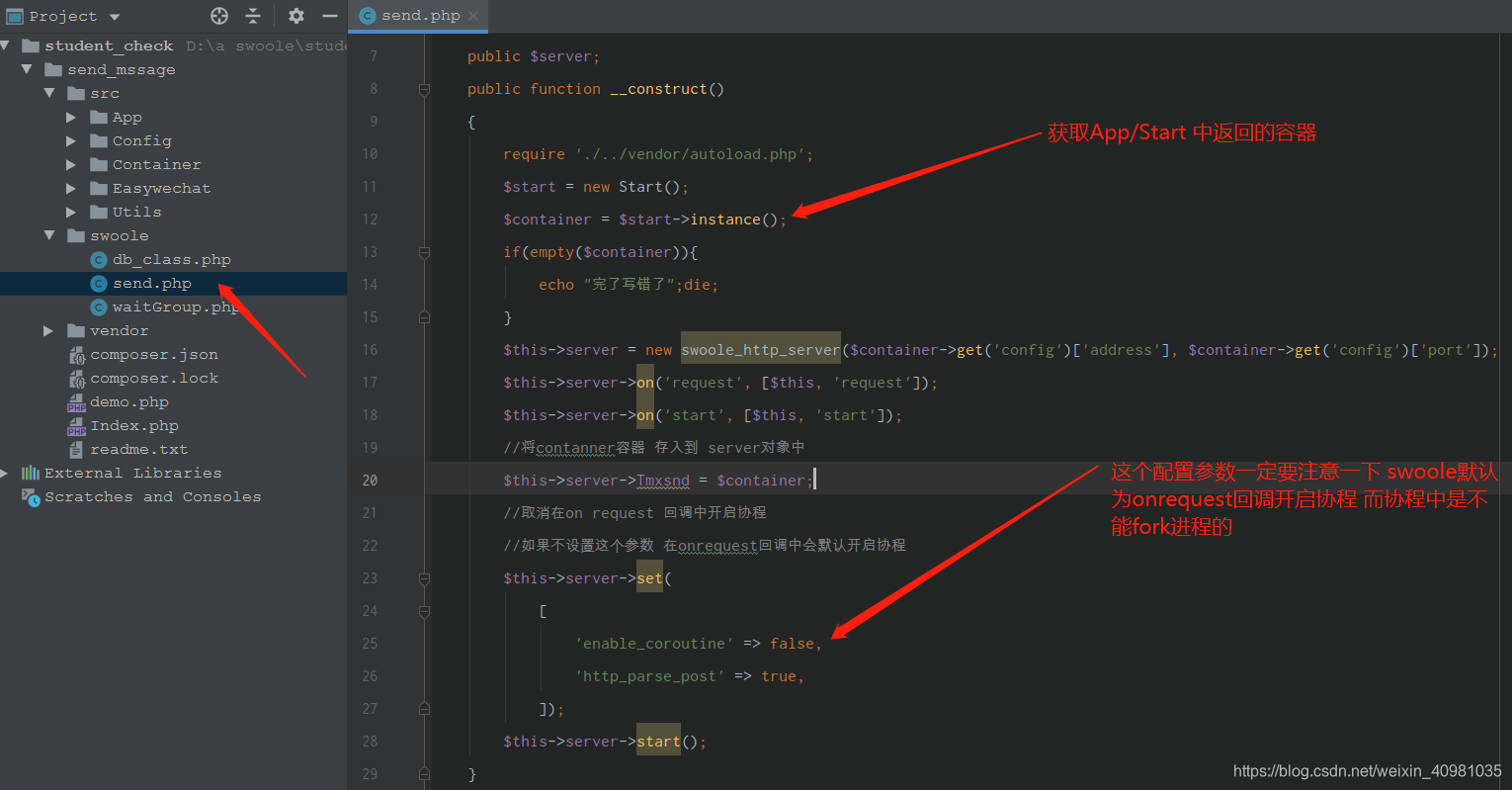Fold the __construct function at line 8
The height and width of the screenshot is (790, 1512).
[x=424, y=89]
